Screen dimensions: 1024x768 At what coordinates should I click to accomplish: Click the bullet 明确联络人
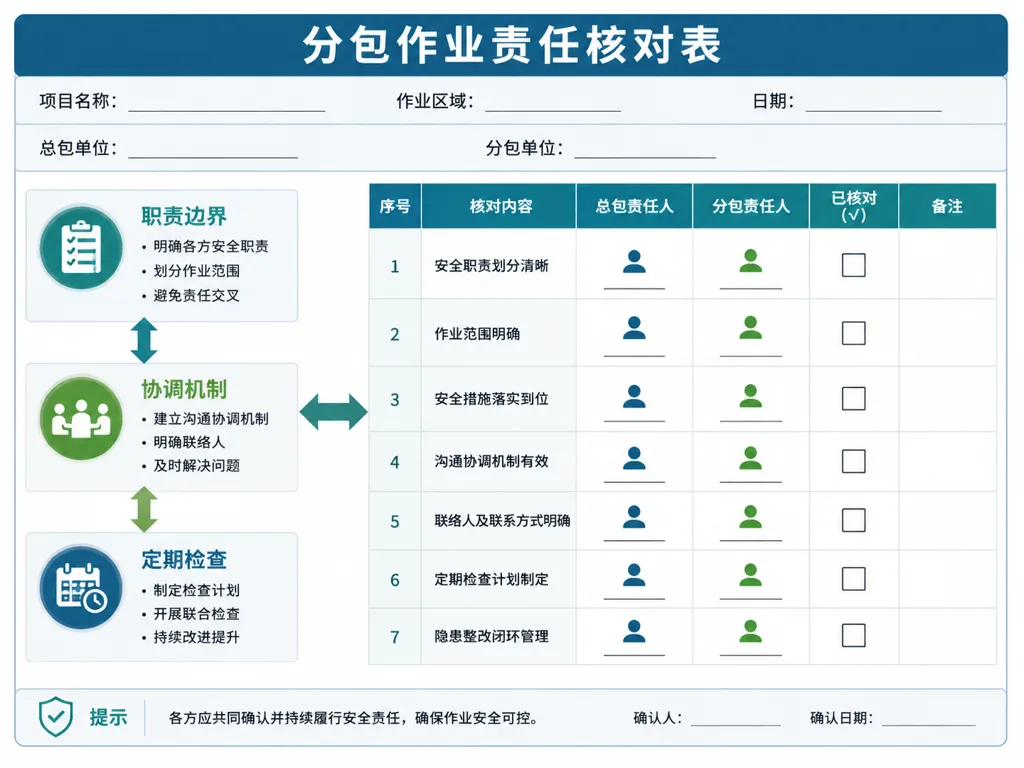click(189, 442)
